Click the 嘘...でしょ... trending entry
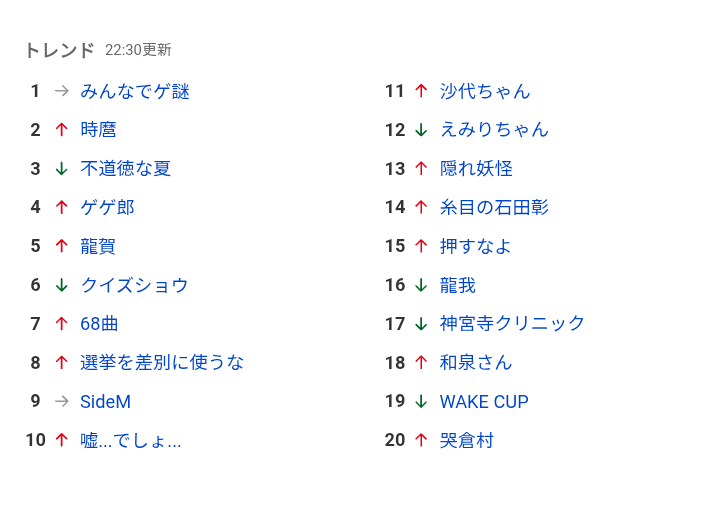Viewport: 720px width, 520px height. point(131,441)
